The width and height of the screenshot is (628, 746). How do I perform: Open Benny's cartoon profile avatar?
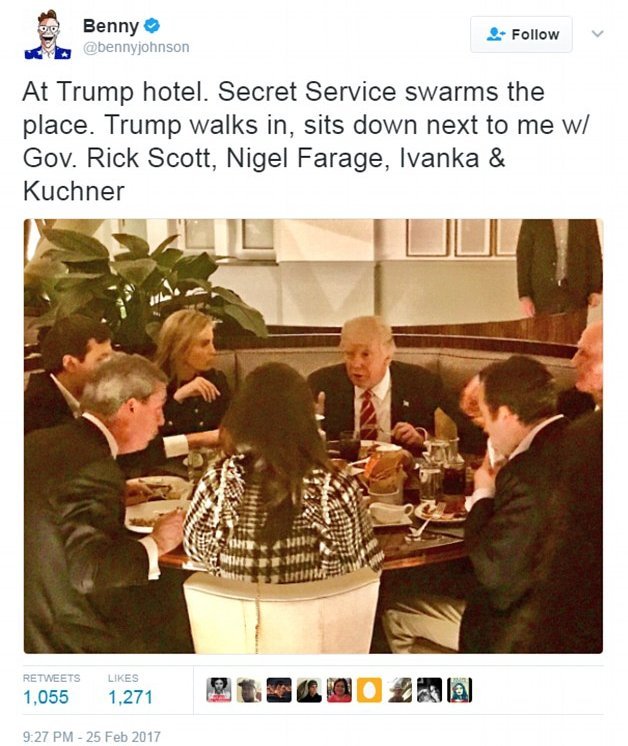[x=48, y=35]
